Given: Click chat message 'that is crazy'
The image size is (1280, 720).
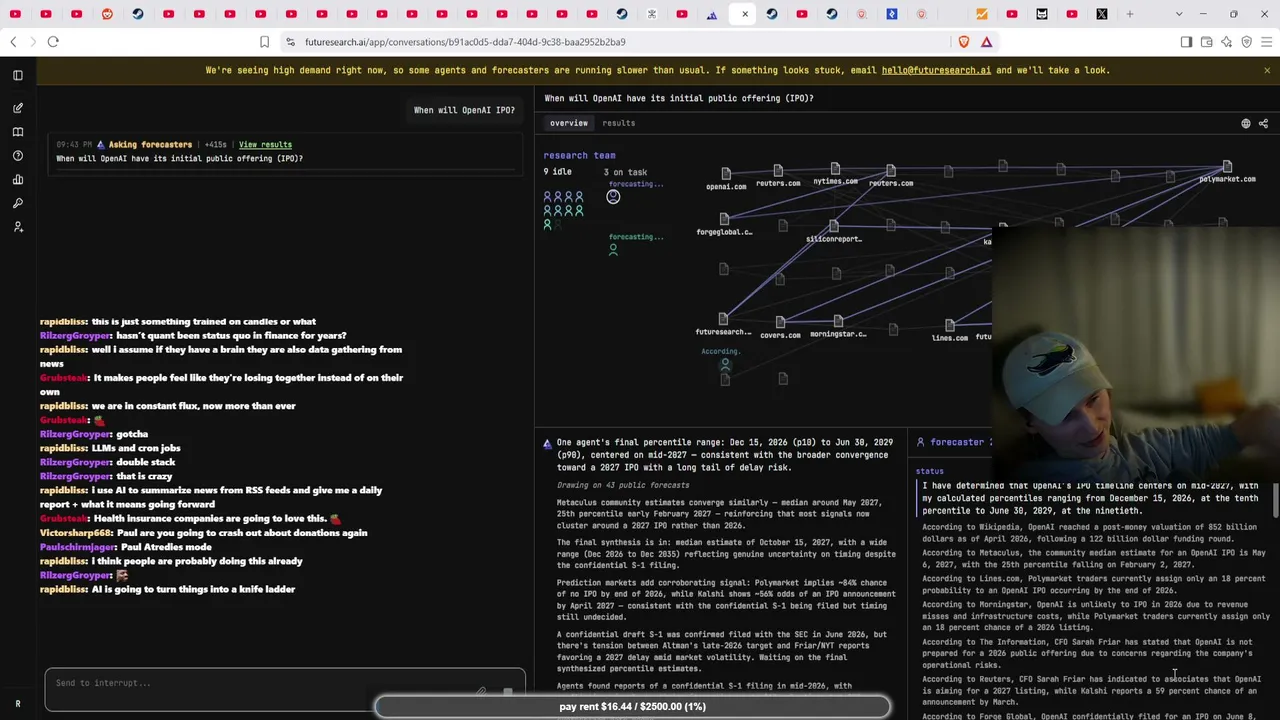Looking at the screenshot, I should tap(146, 477).
